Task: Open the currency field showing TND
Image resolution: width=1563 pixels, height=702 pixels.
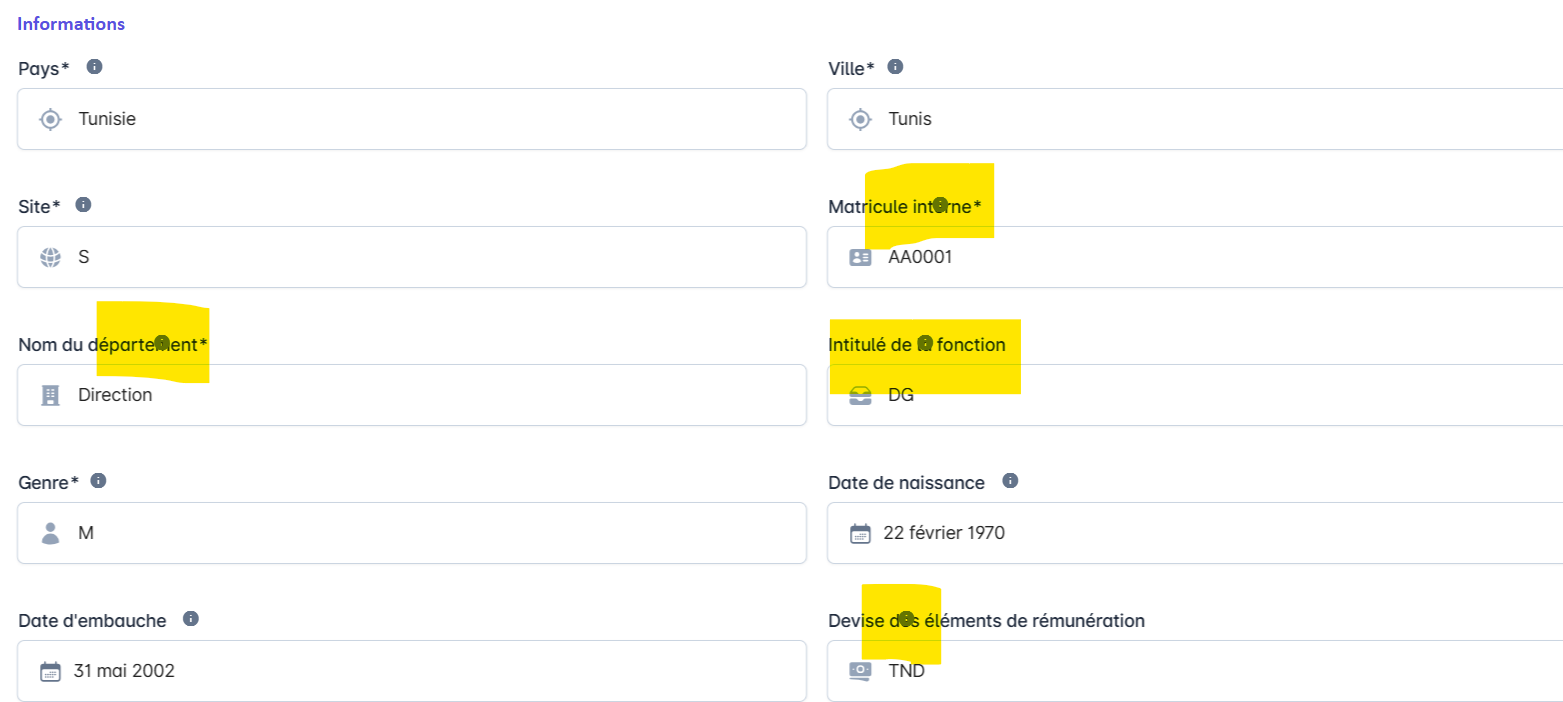Action: (1195, 671)
